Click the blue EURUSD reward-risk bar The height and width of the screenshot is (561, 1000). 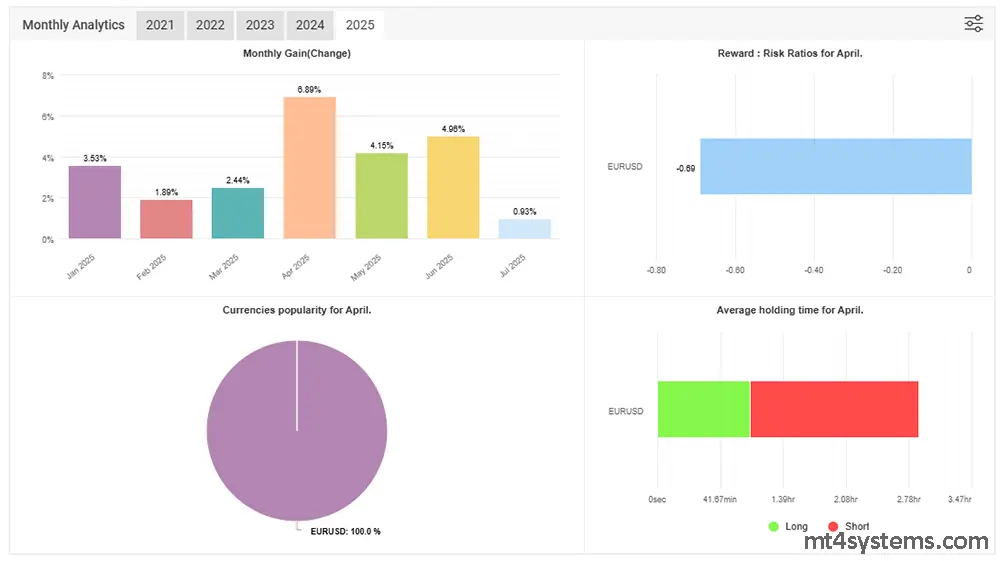coord(835,166)
